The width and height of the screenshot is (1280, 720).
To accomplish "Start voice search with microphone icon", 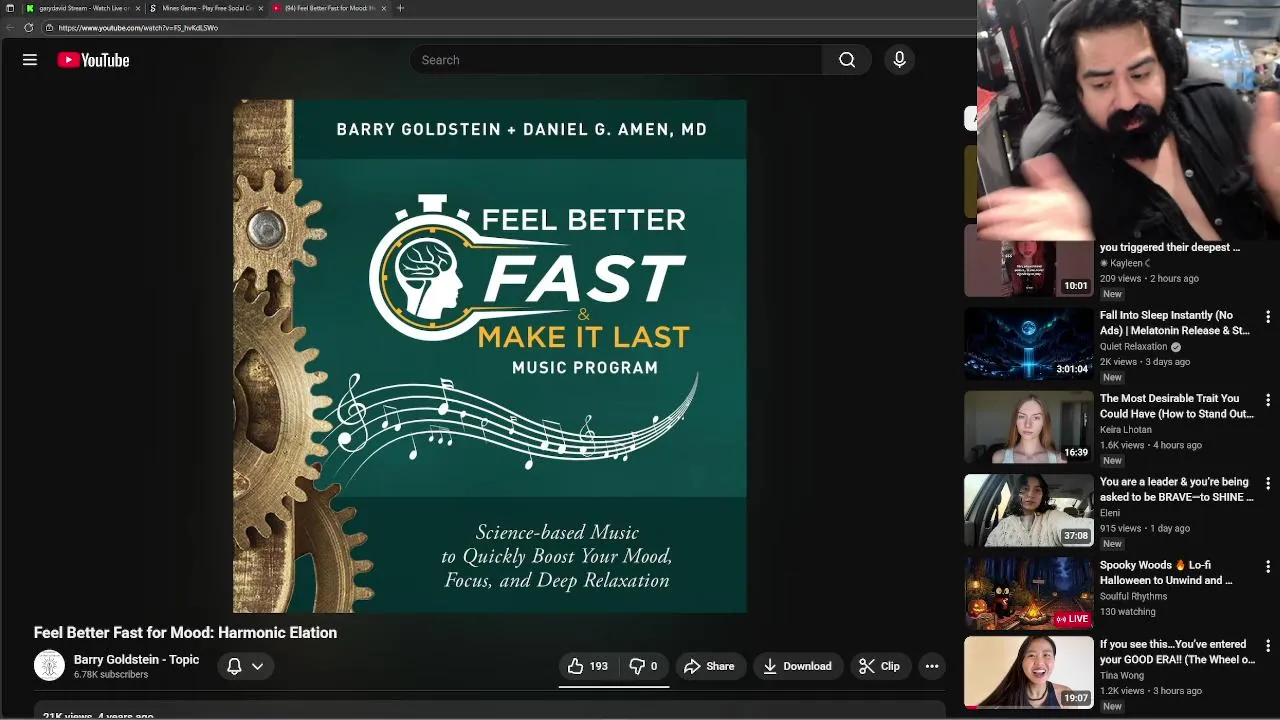I will tap(899, 60).
